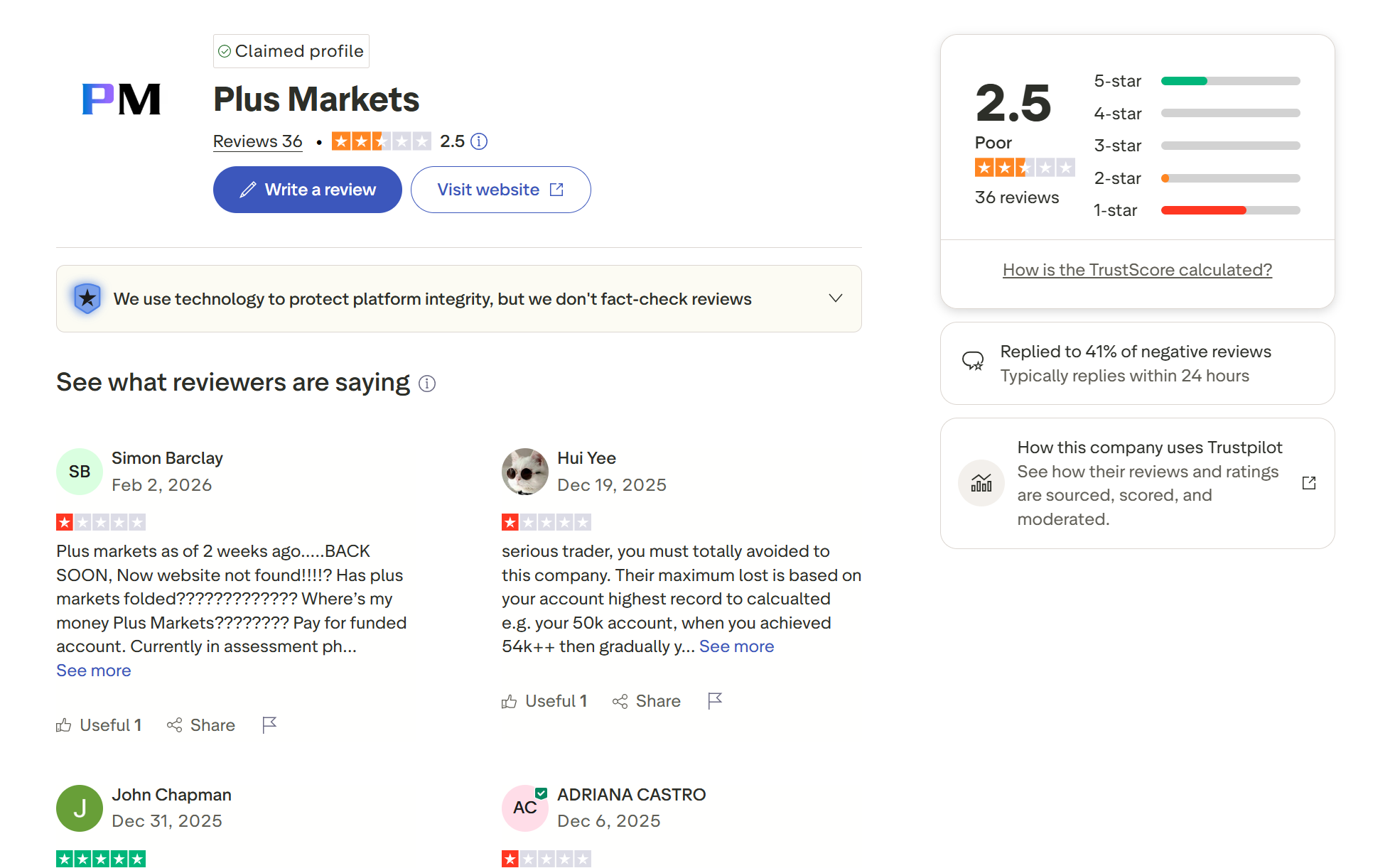The width and height of the screenshot is (1395, 868).
Task: Filter reviews by the 1-star bar
Action: point(1197,210)
